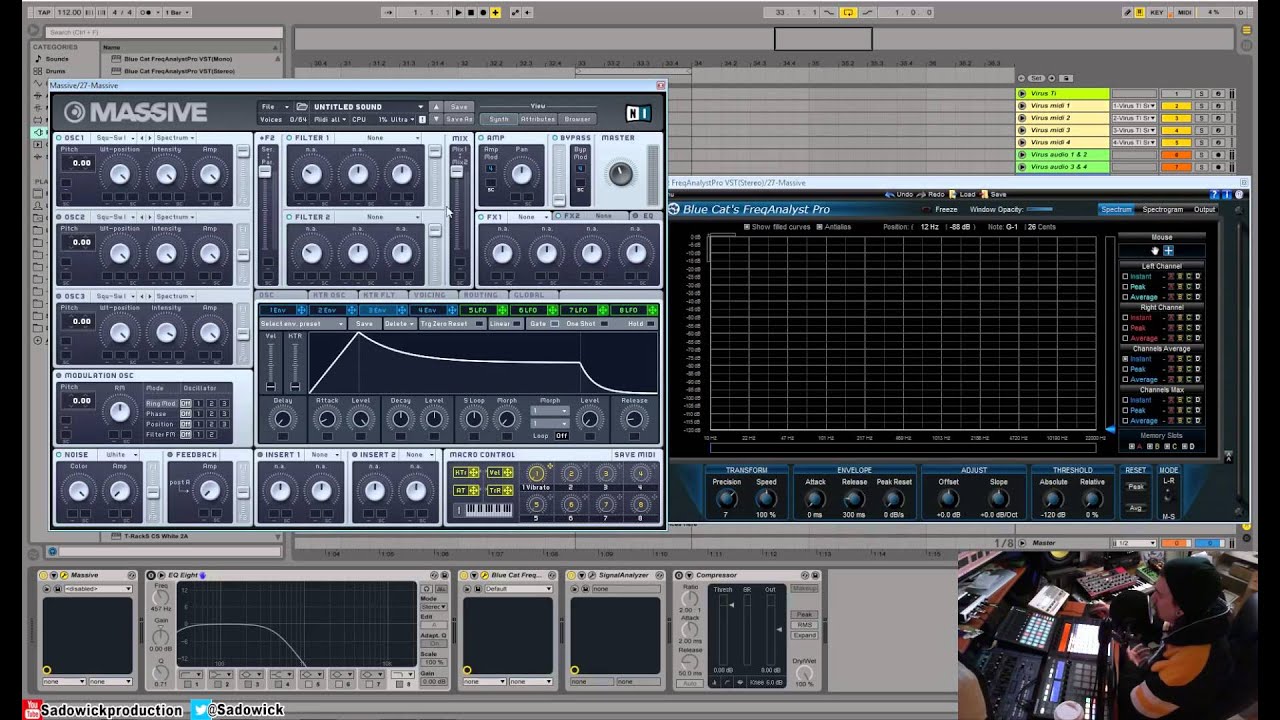
Task: Open FreqAnalyst help question mark icon
Action: coord(1215,194)
